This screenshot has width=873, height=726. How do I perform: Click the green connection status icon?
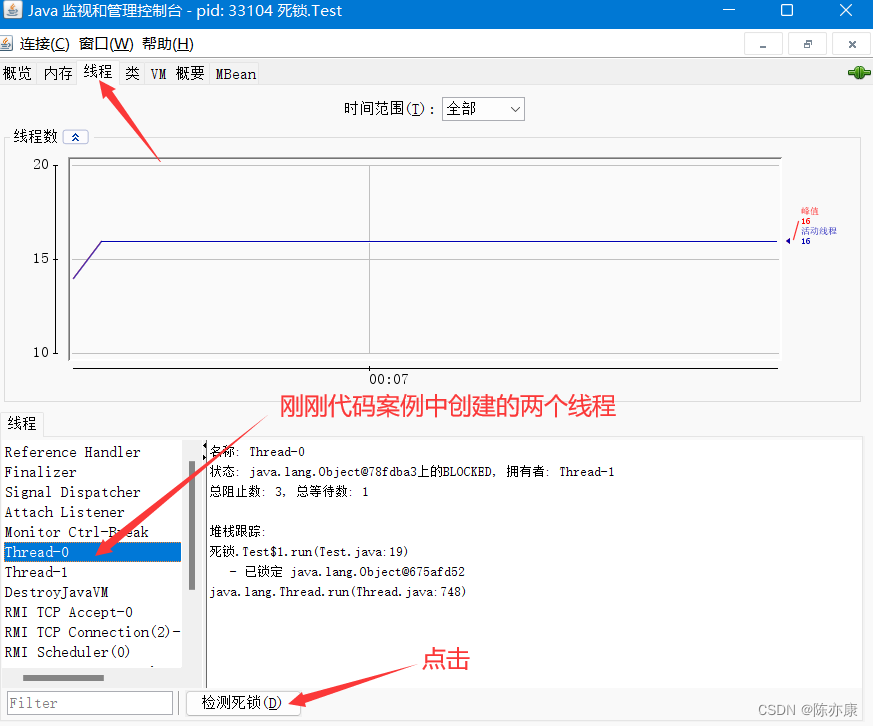859,72
